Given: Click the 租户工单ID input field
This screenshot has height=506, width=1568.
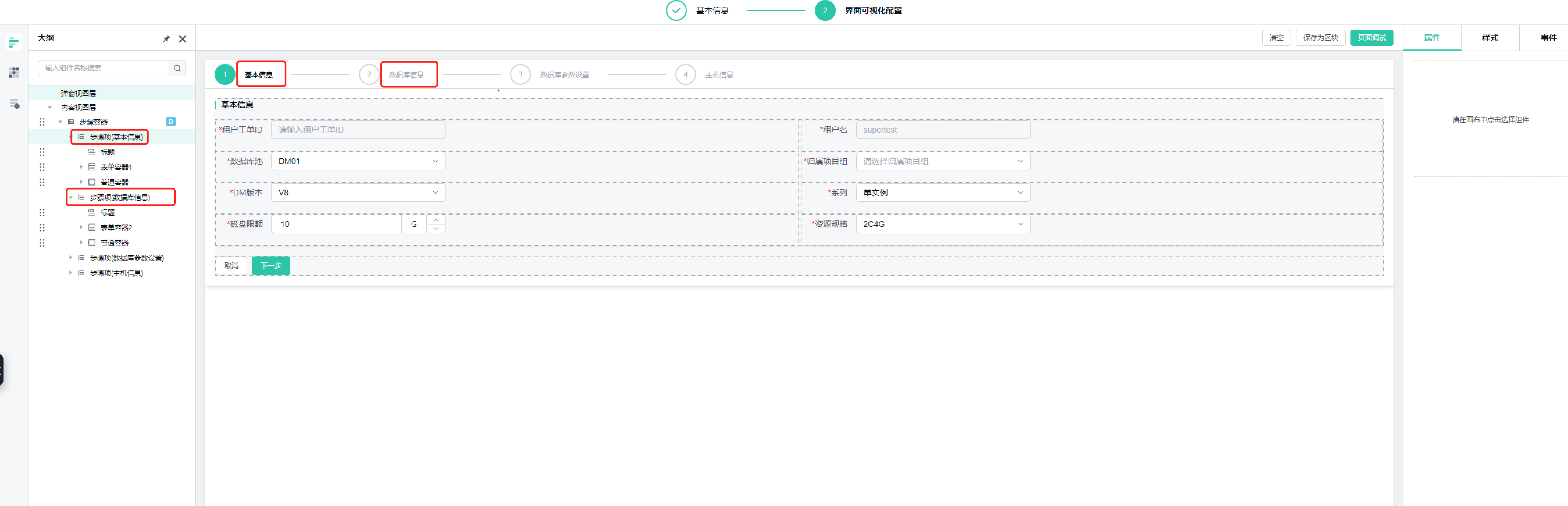Looking at the screenshot, I should pyautogui.click(x=358, y=130).
